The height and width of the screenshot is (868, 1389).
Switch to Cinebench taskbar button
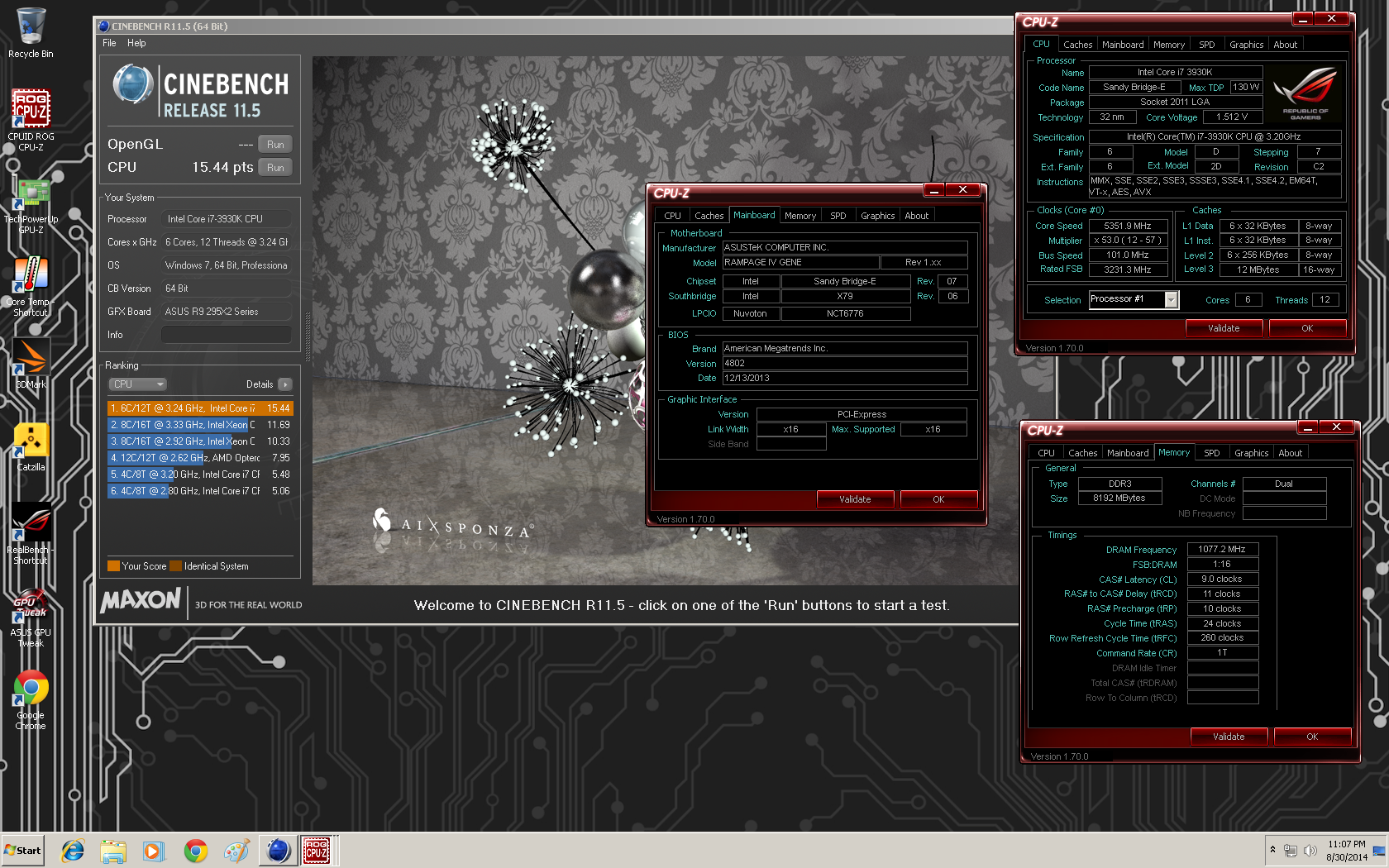(278, 851)
